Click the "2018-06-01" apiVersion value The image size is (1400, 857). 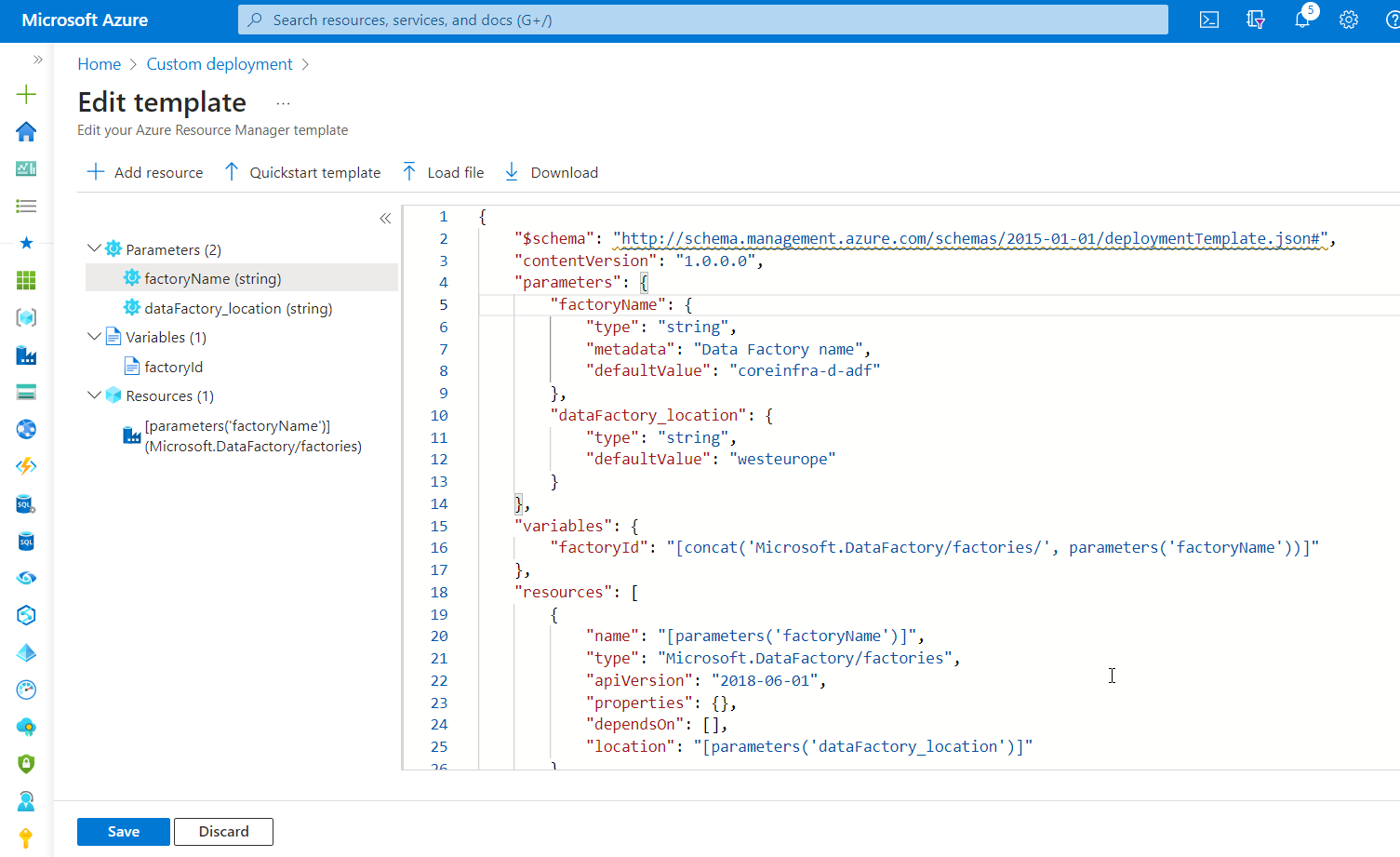pos(765,680)
